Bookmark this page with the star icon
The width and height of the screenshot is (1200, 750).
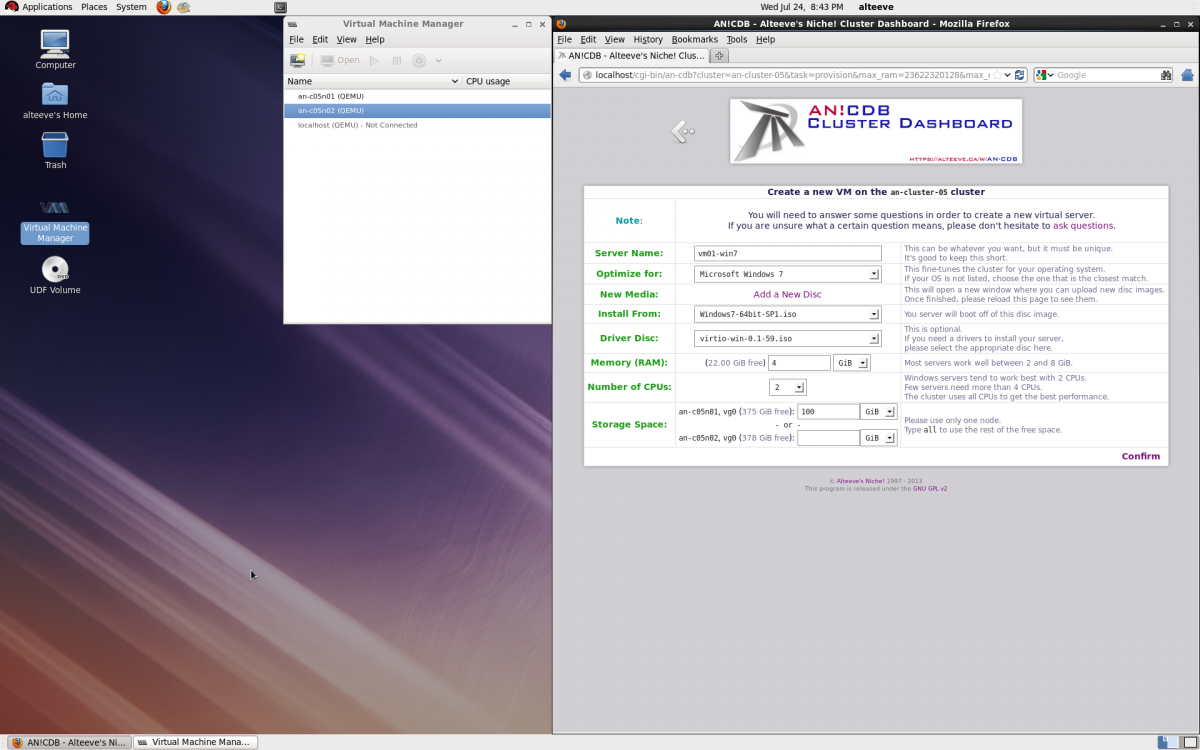(x=997, y=75)
